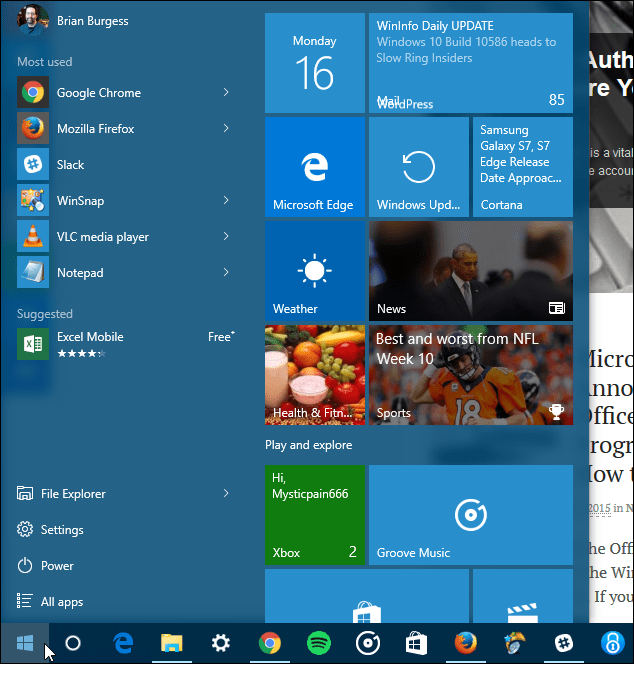Open Cortana search circle on taskbar
The width and height of the screenshot is (634, 675).
[x=73, y=643]
